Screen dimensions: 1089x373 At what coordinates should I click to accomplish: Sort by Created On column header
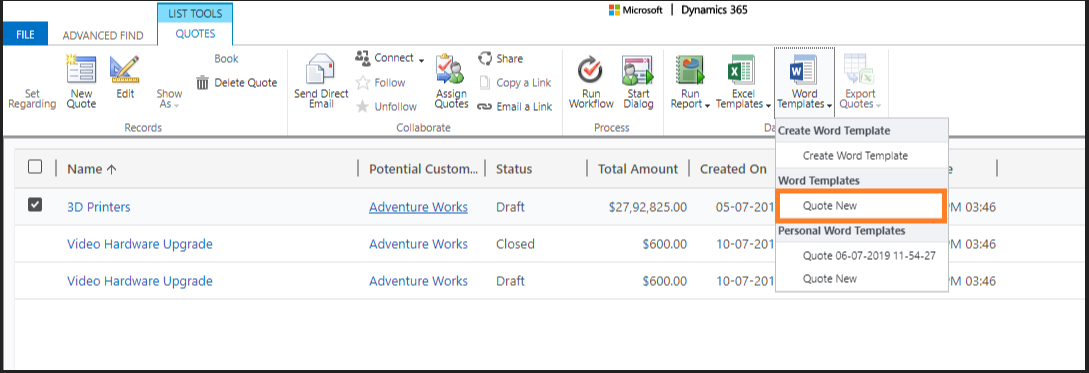(733, 169)
